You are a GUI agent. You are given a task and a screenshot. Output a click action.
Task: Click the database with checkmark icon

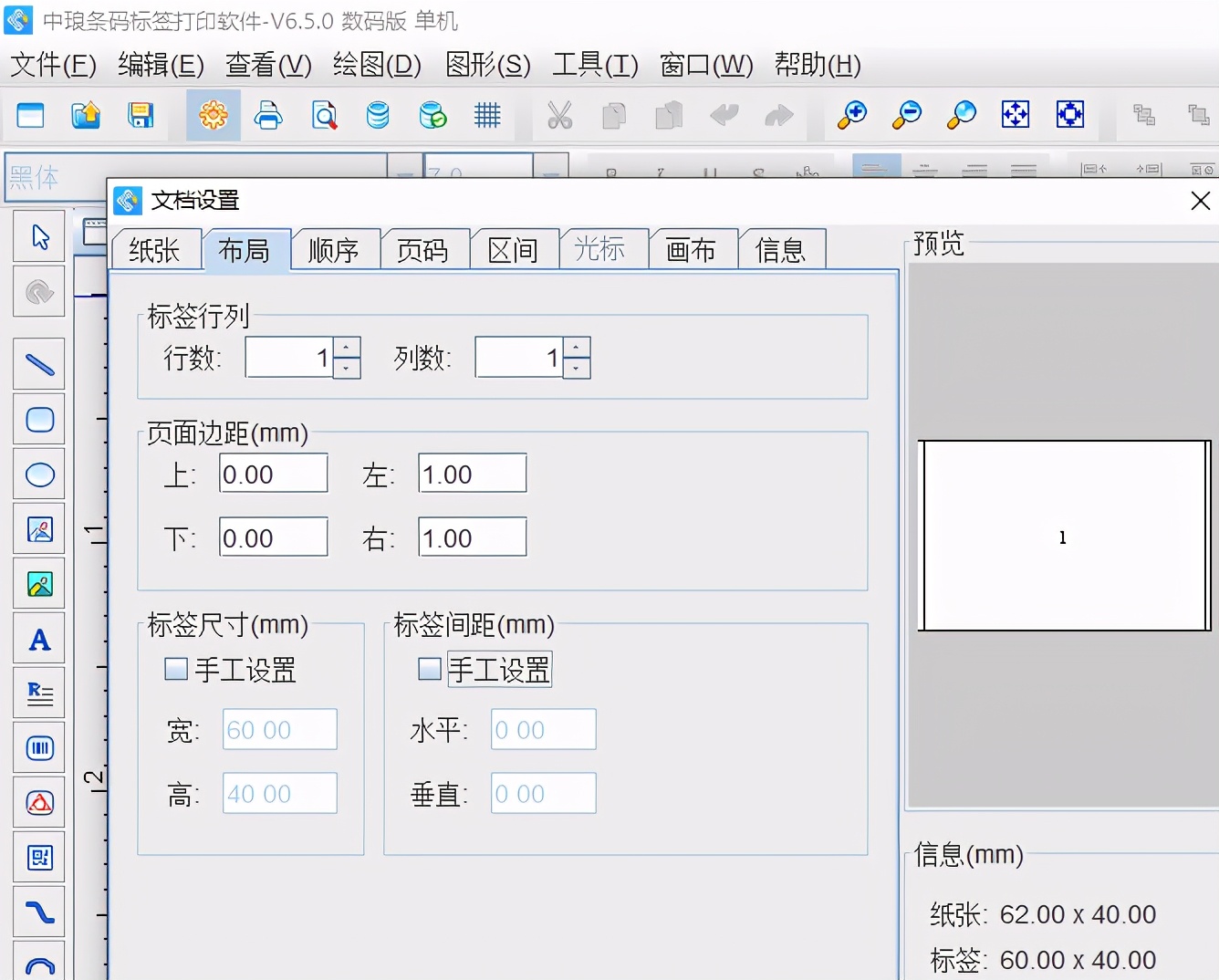tap(432, 115)
